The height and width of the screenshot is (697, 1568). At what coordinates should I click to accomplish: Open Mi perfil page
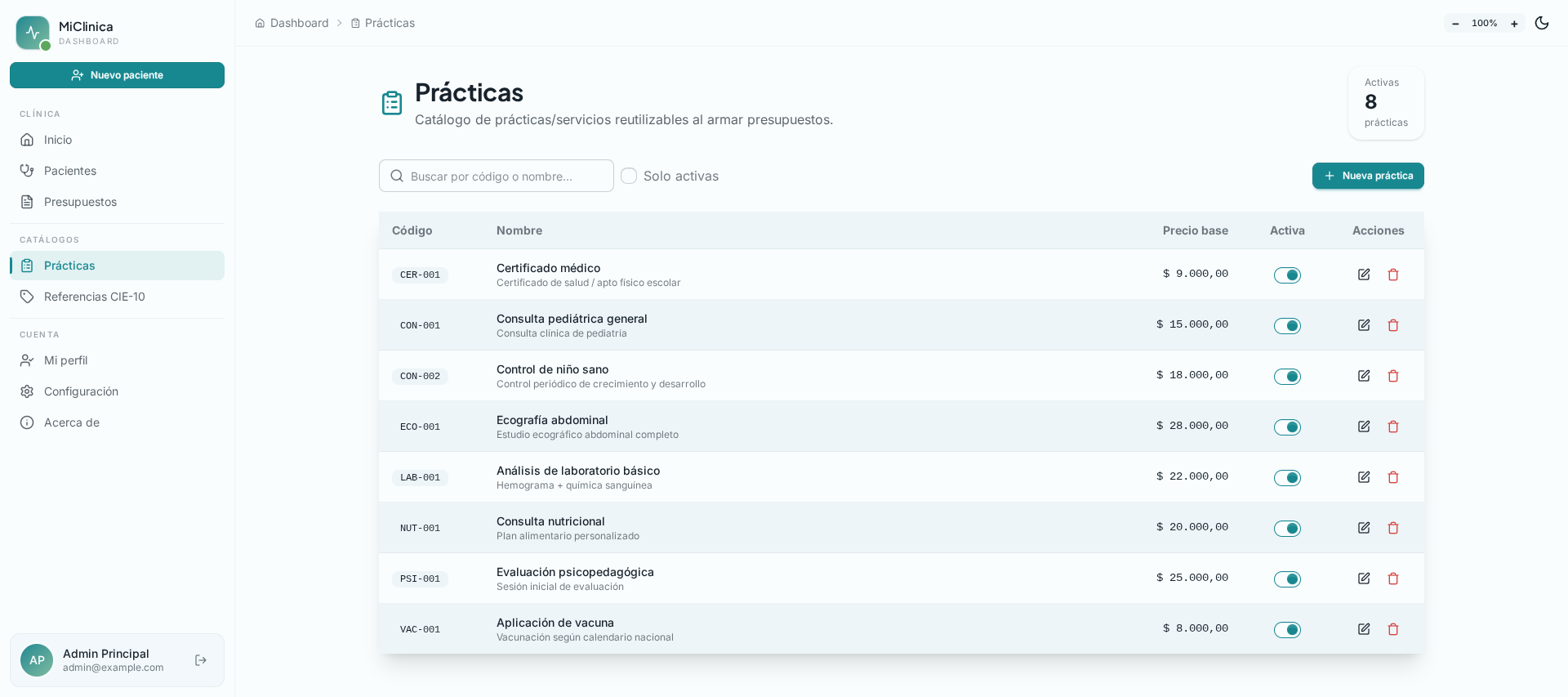(x=117, y=360)
